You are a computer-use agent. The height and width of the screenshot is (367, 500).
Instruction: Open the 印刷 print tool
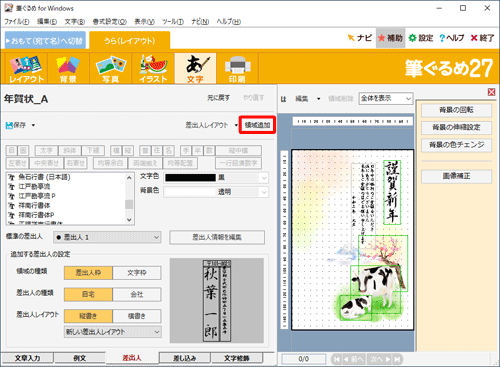(x=237, y=69)
